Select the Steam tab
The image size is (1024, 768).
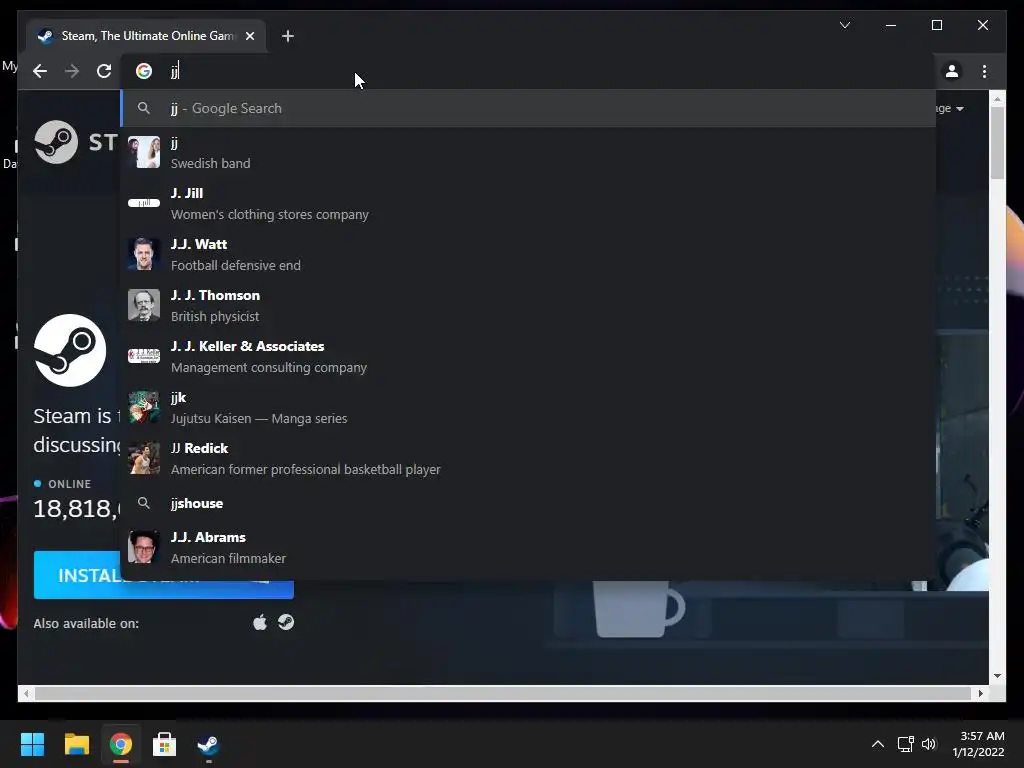(146, 36)
